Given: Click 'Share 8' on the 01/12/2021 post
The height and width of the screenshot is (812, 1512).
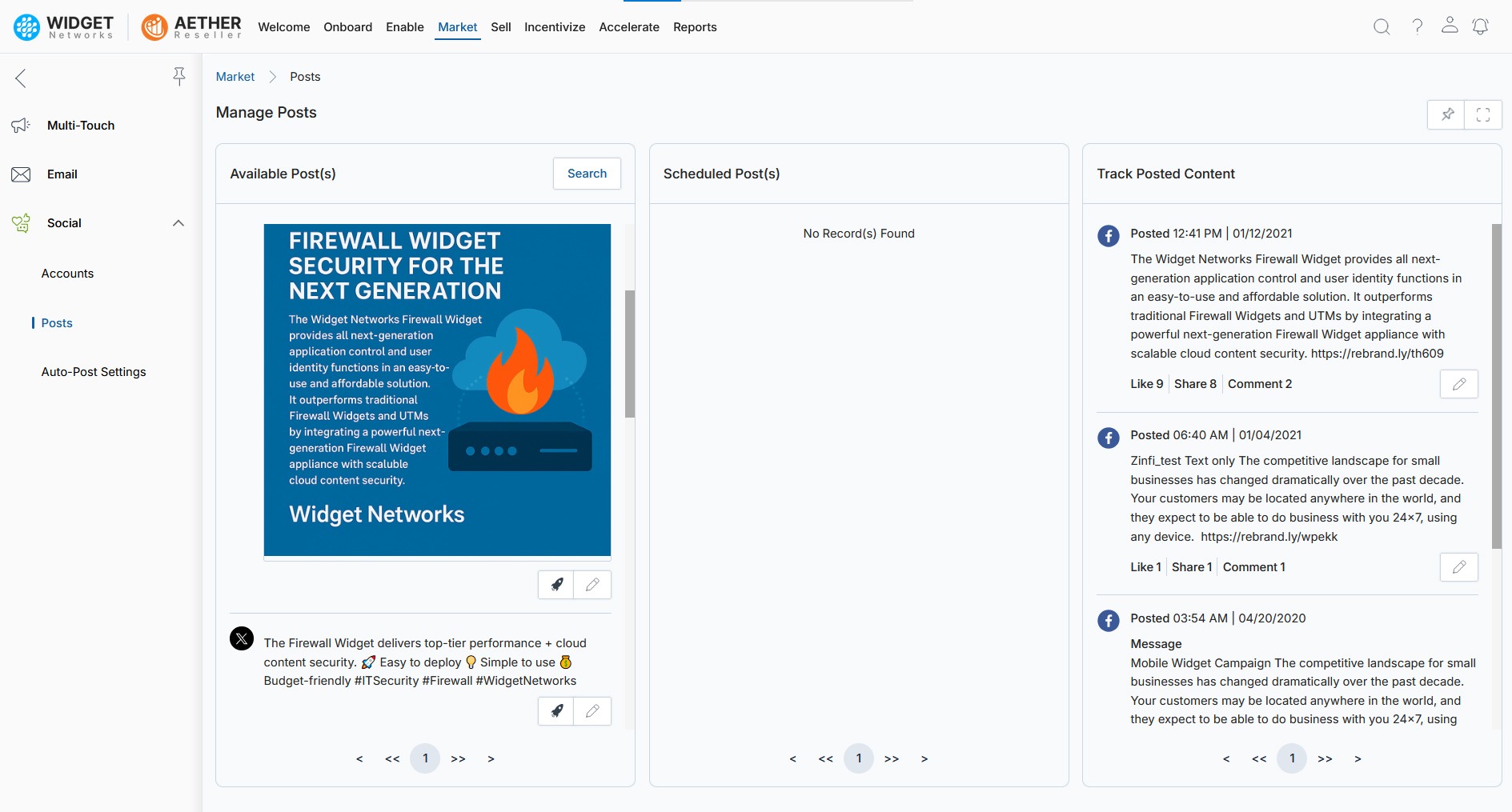Looking at the screenshot, I should (1195, 384).
